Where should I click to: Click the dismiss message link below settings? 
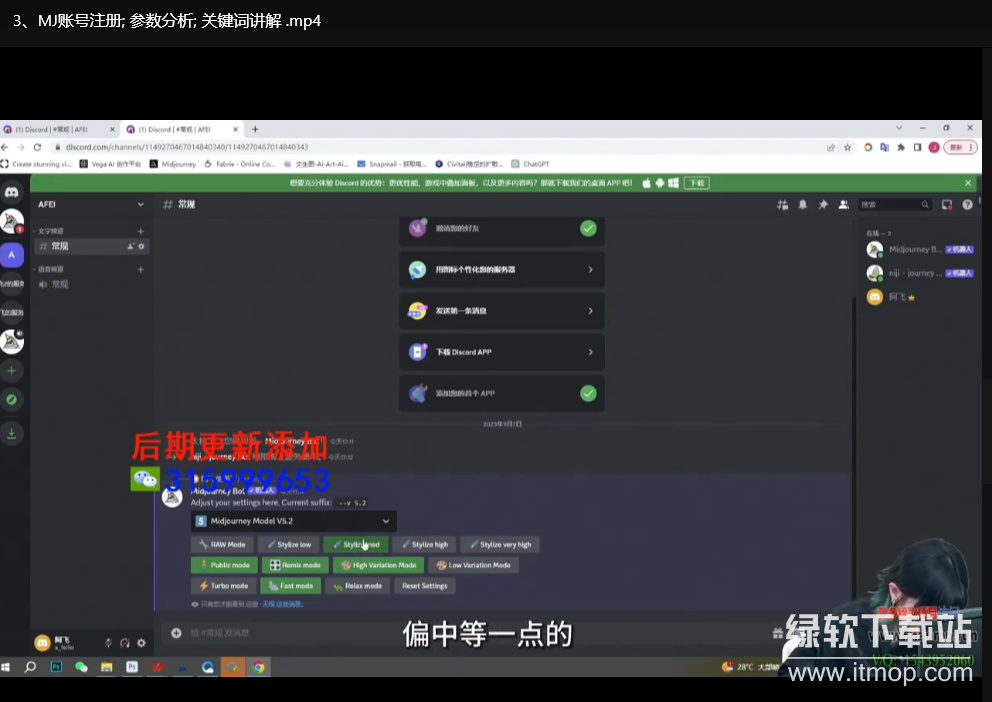[x=282, y=604]
